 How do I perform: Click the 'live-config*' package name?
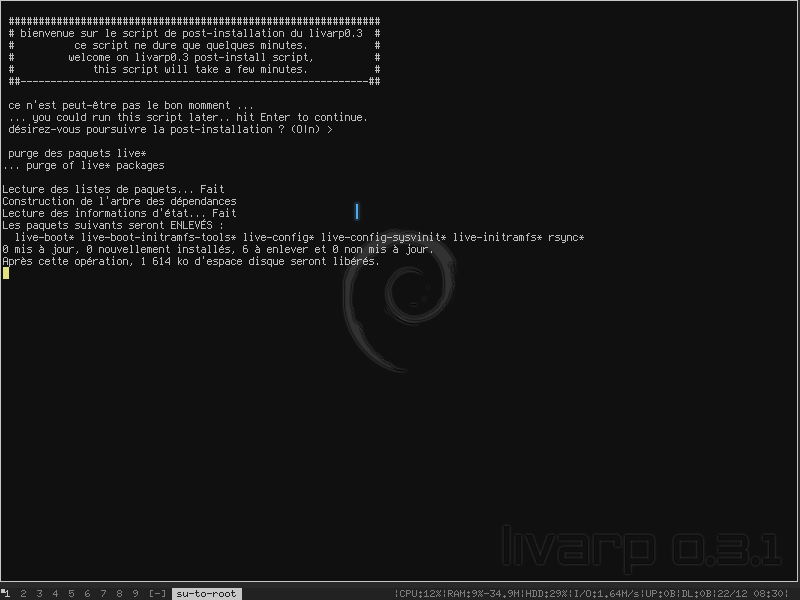[279, 237]
